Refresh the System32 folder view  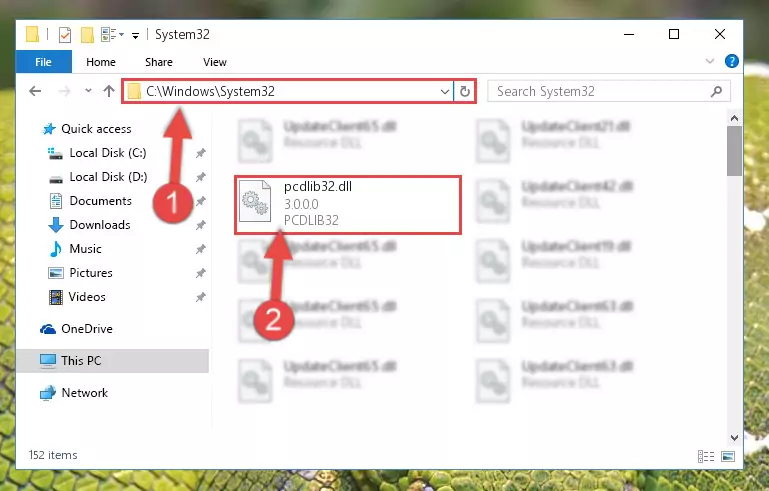click(x=464, y=91)
